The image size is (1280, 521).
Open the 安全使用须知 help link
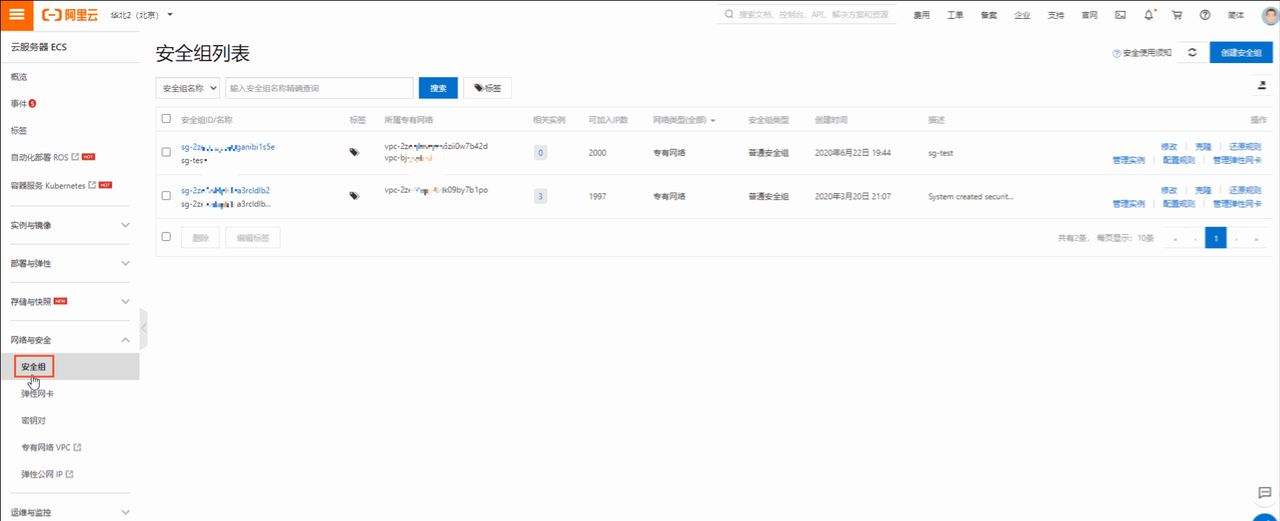(x=1142, y=53)
